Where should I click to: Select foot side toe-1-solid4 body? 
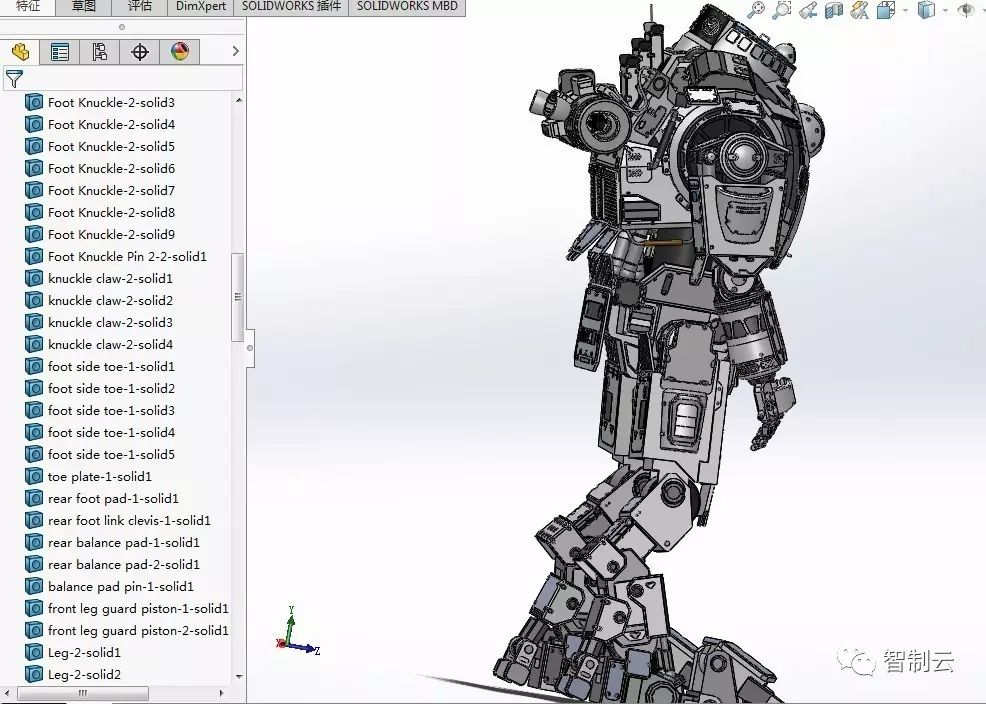111,432
